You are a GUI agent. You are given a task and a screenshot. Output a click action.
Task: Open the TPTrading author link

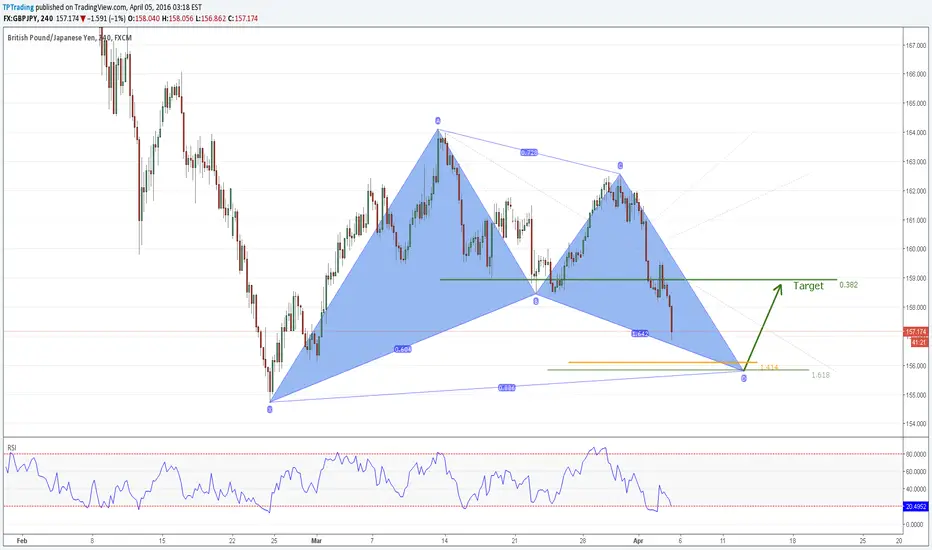tap(18, 8)
